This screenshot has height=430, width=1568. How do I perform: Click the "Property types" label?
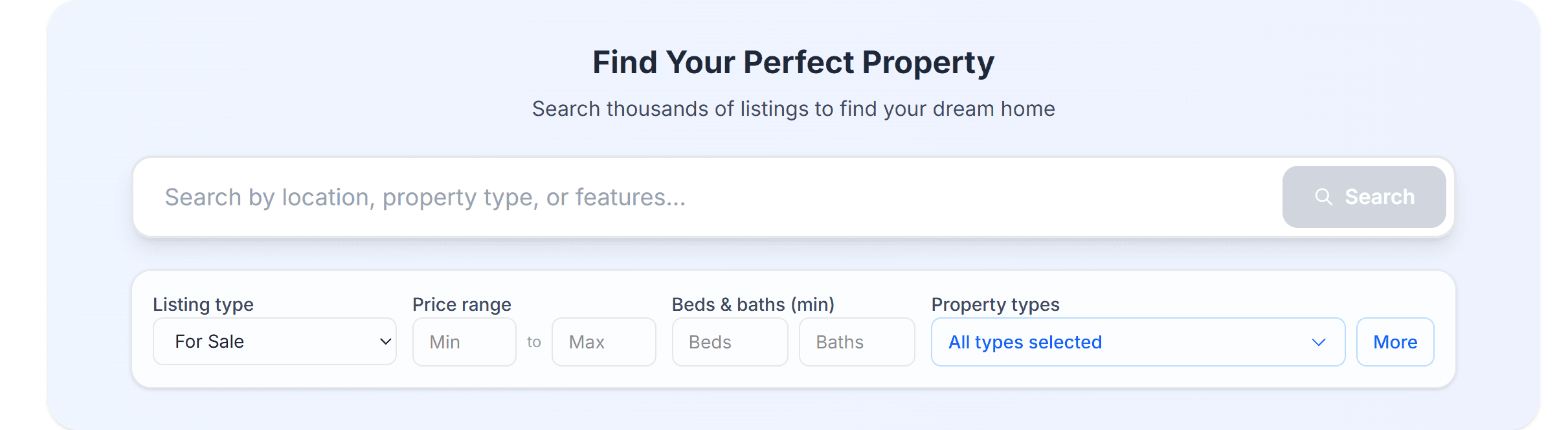(x=995, y=304)
